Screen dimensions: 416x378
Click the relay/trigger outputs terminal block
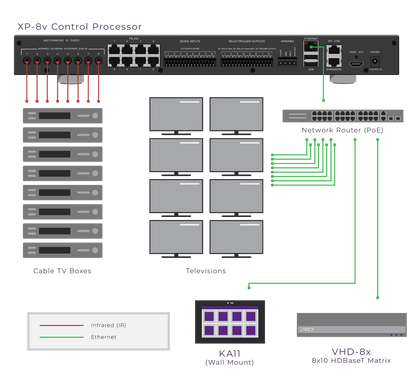pos(247,61)
